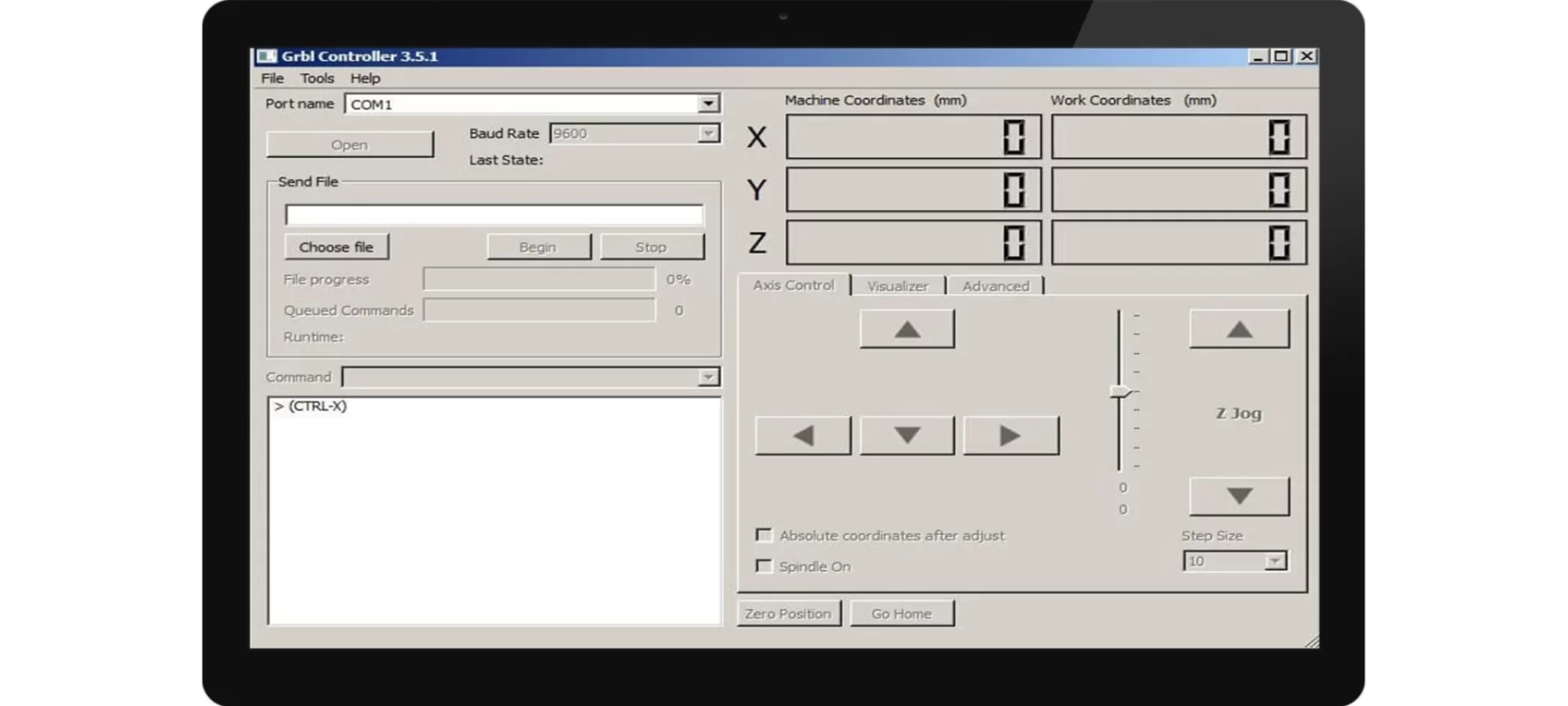This screenshot has height=706, width=1568.
Task: Open the Step Size dropdown
Action: pos(1275,561)
